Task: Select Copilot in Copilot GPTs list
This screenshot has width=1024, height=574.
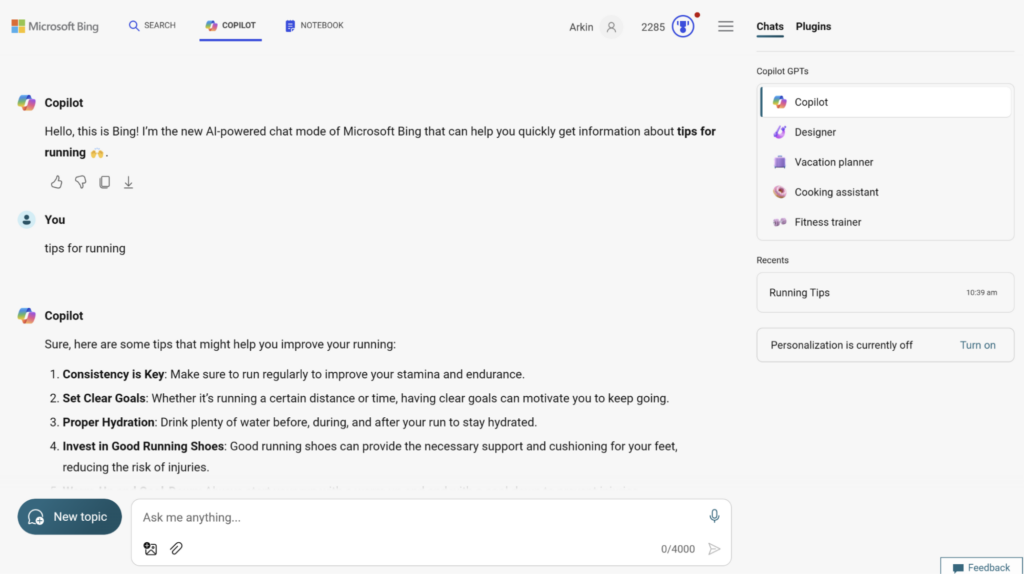Action: [886, 102]
